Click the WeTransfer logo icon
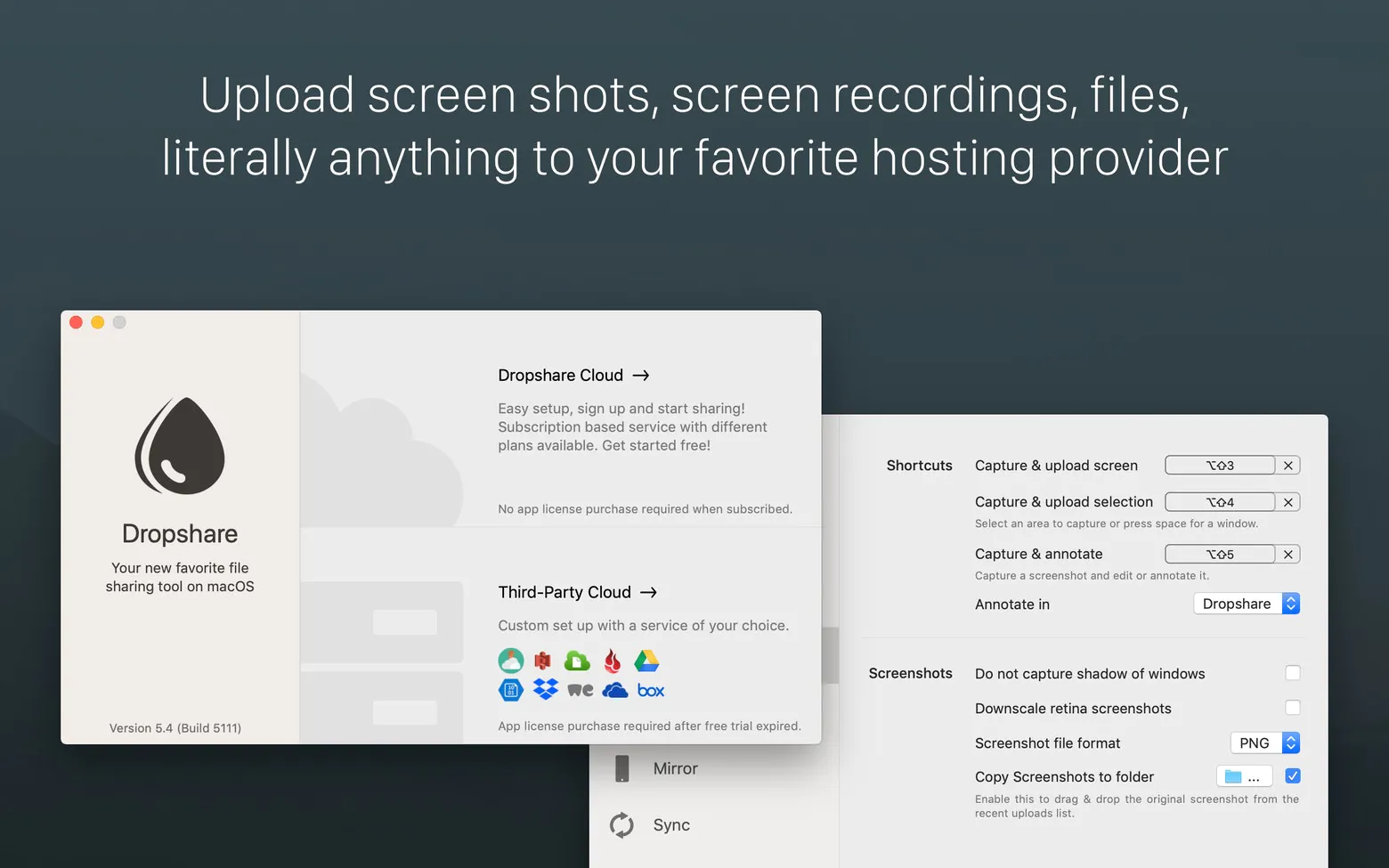The height and width of the screenshot is (868, 1389). click(x=581, y=690)
